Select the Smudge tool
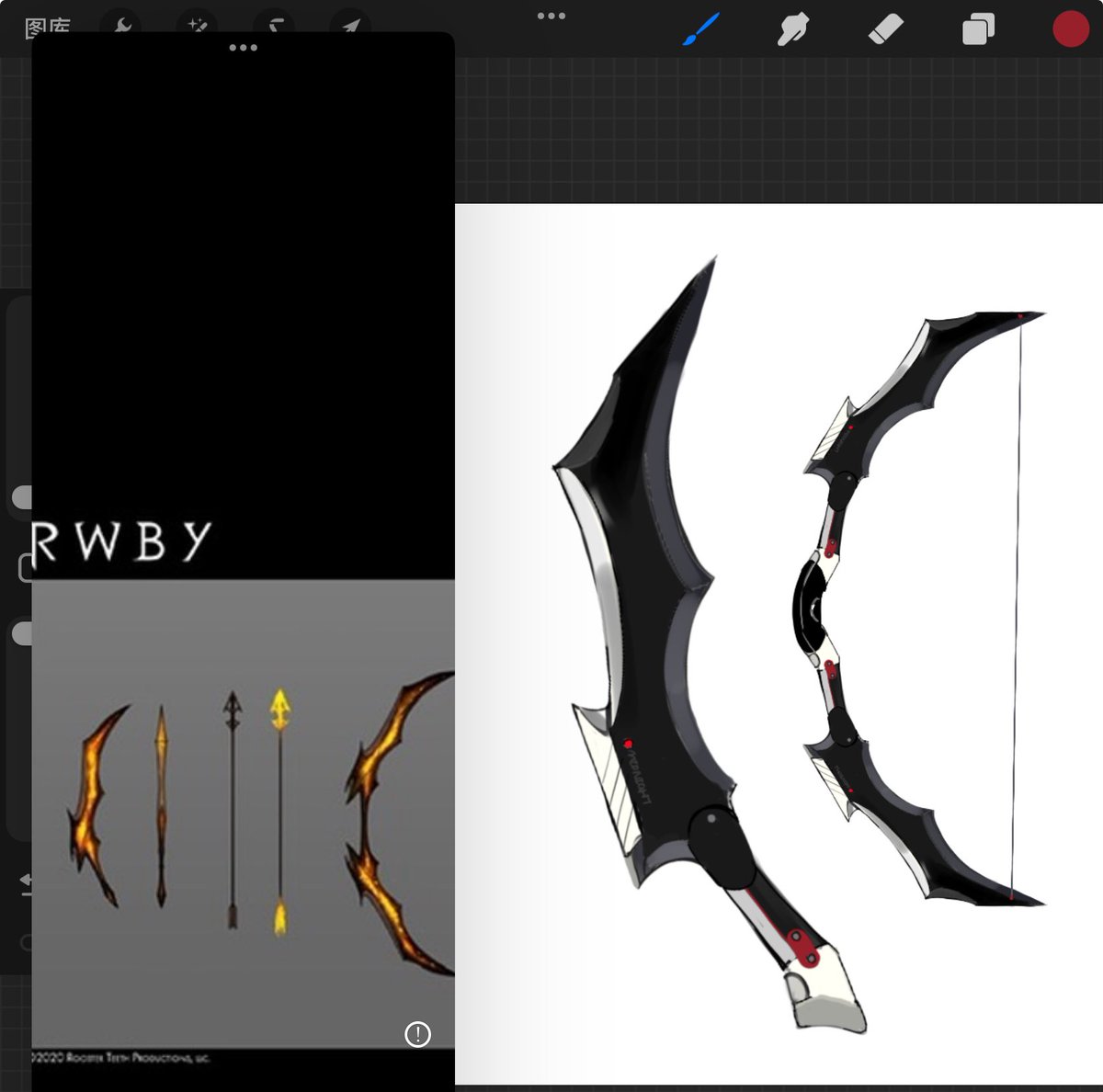The width and height of the screenshot is (1103, 1092). 793,30
